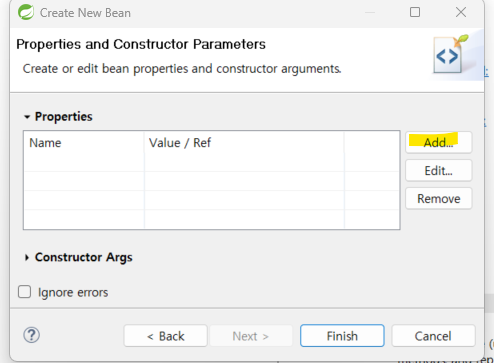This screenshot has height=363, width=494.
Task: Add a new bean property
Action: point(438,142)
